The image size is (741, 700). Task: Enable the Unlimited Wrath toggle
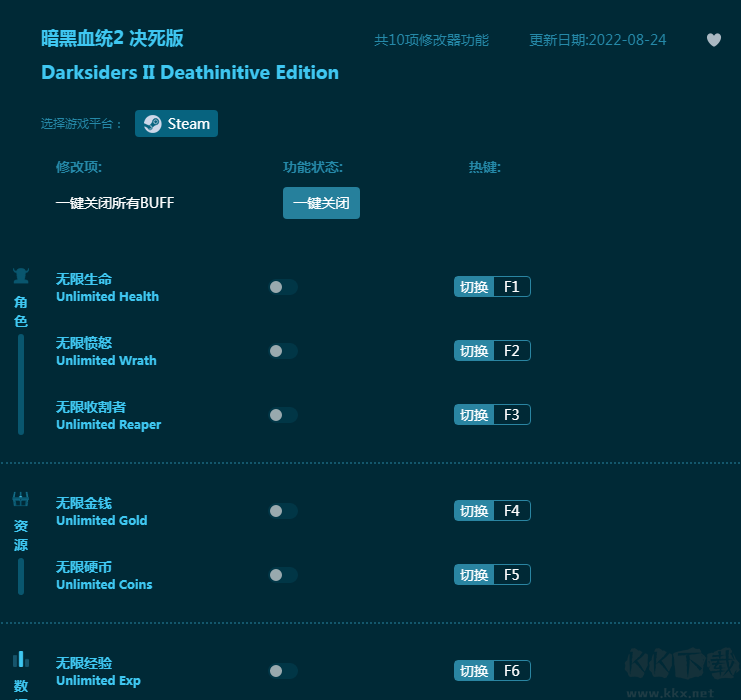(282, 351)
